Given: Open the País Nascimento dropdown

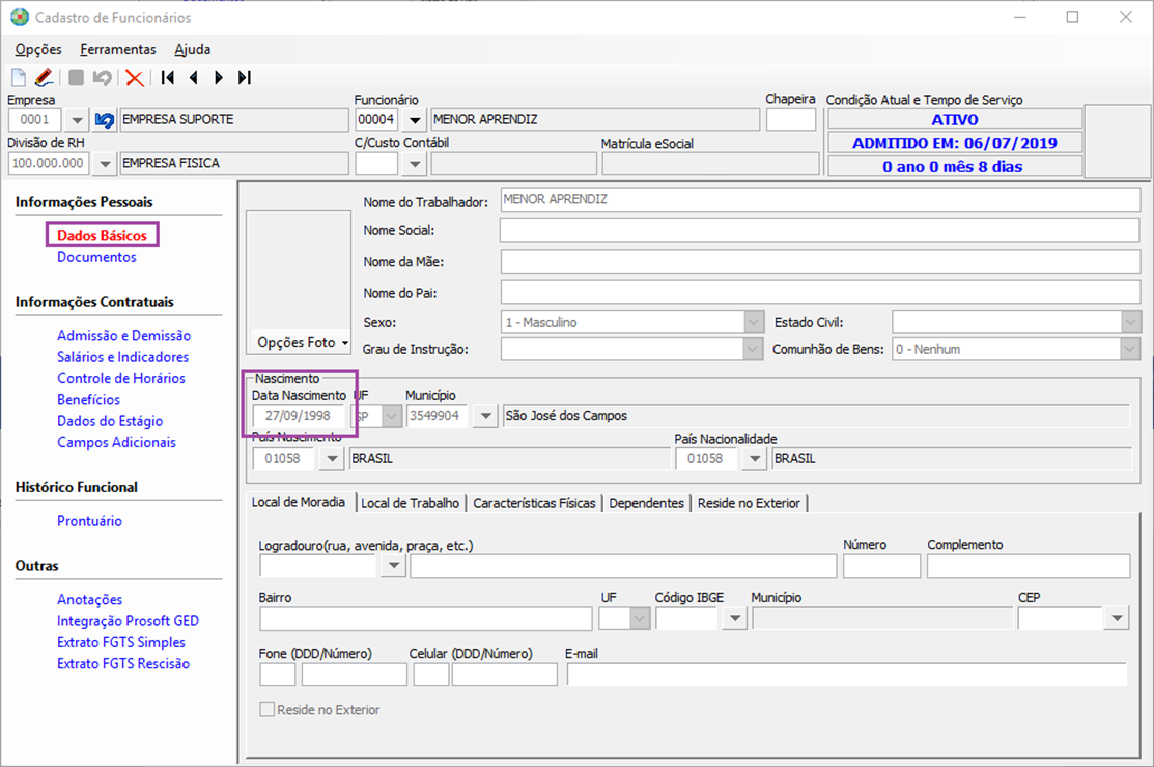Looking at the screenshot, I should tap(332, 459).
